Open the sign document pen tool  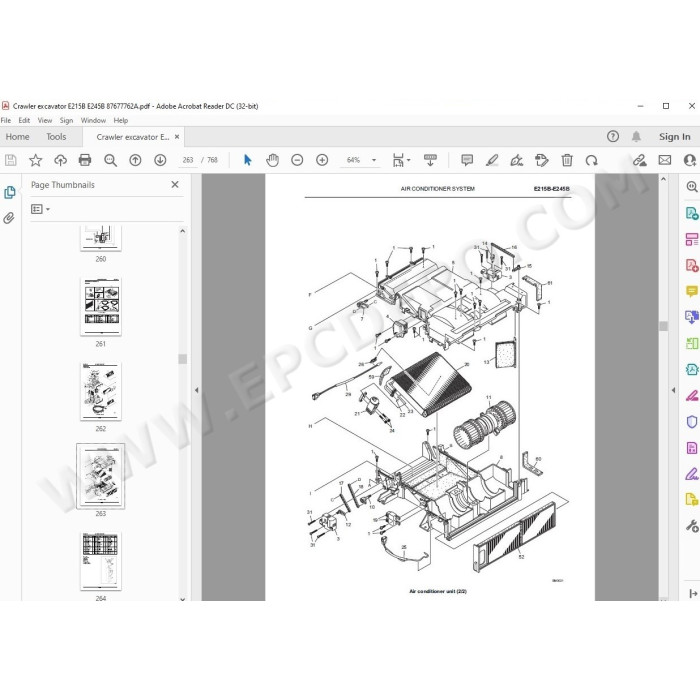(x=517, y=160)
